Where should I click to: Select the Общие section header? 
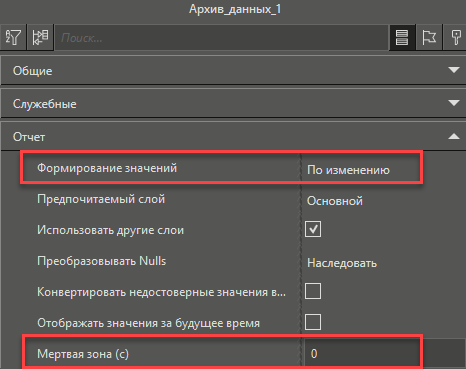(233, 70)
